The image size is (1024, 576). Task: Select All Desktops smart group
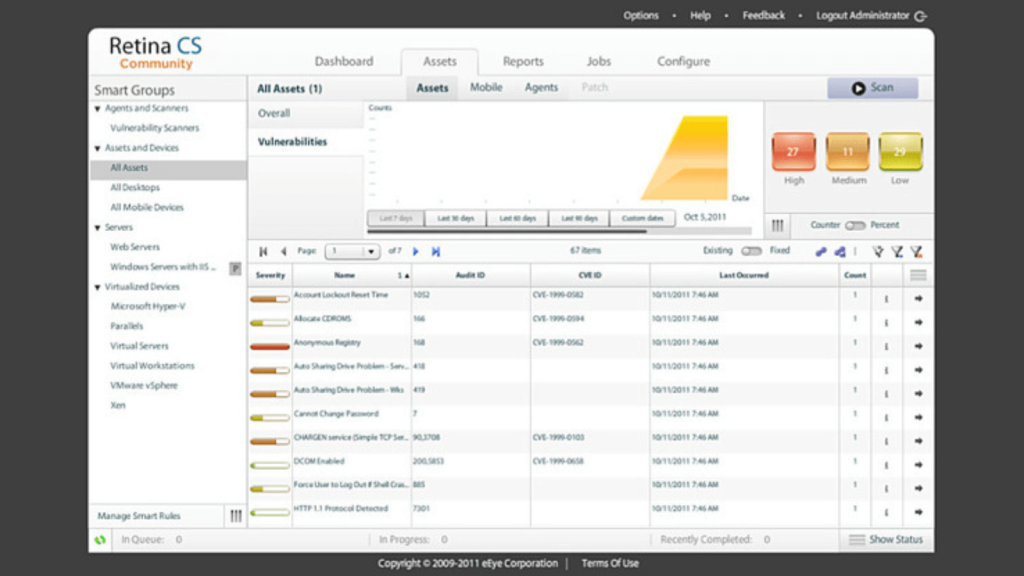point(135,187)
